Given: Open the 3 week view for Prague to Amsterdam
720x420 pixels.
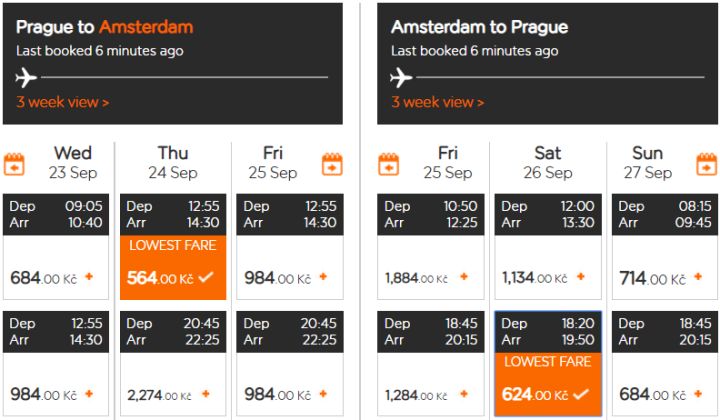Looking at the screenshot, I should [x=62, y=102].
